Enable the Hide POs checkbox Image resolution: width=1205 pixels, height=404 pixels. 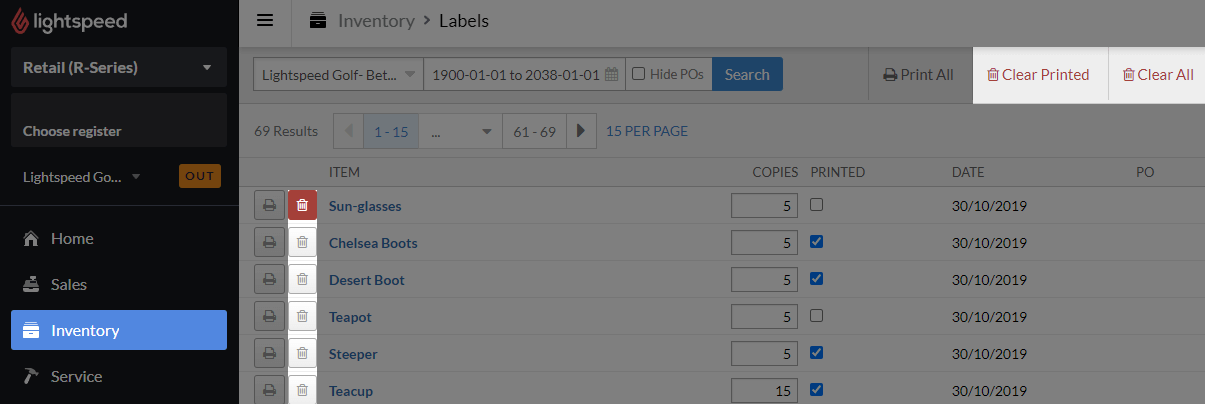coord(638,74)
